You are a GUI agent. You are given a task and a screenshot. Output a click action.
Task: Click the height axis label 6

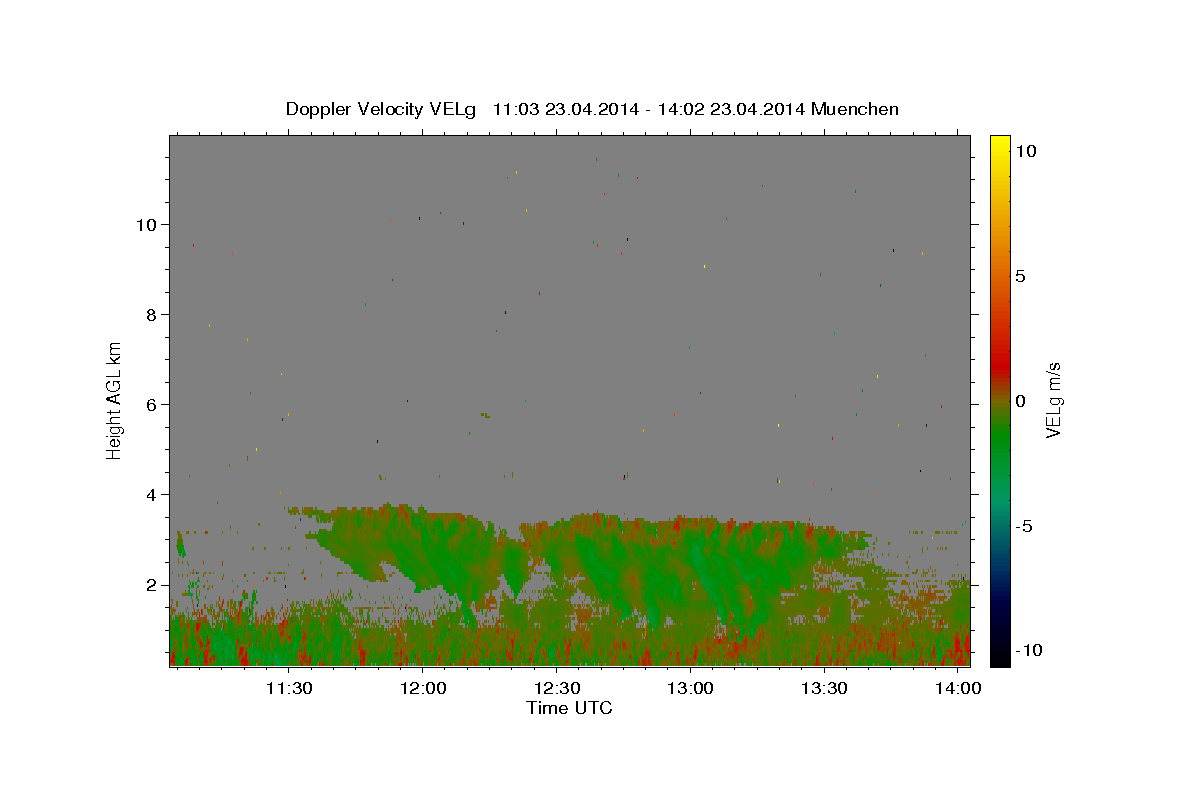pos(152,404)
